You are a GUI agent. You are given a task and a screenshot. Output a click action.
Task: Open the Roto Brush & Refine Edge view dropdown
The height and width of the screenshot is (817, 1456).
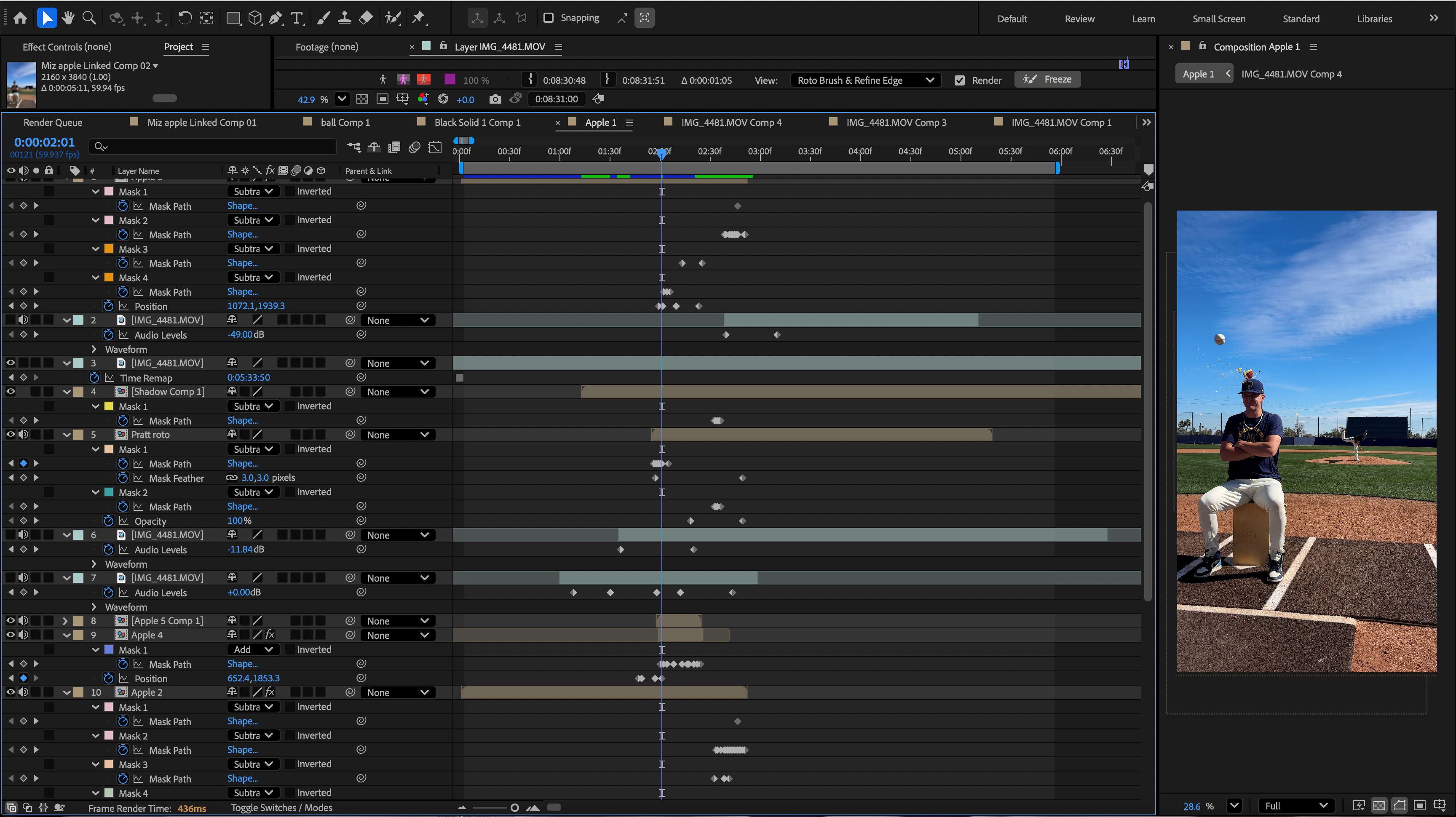pyautogui.click(x=865, y=80)
